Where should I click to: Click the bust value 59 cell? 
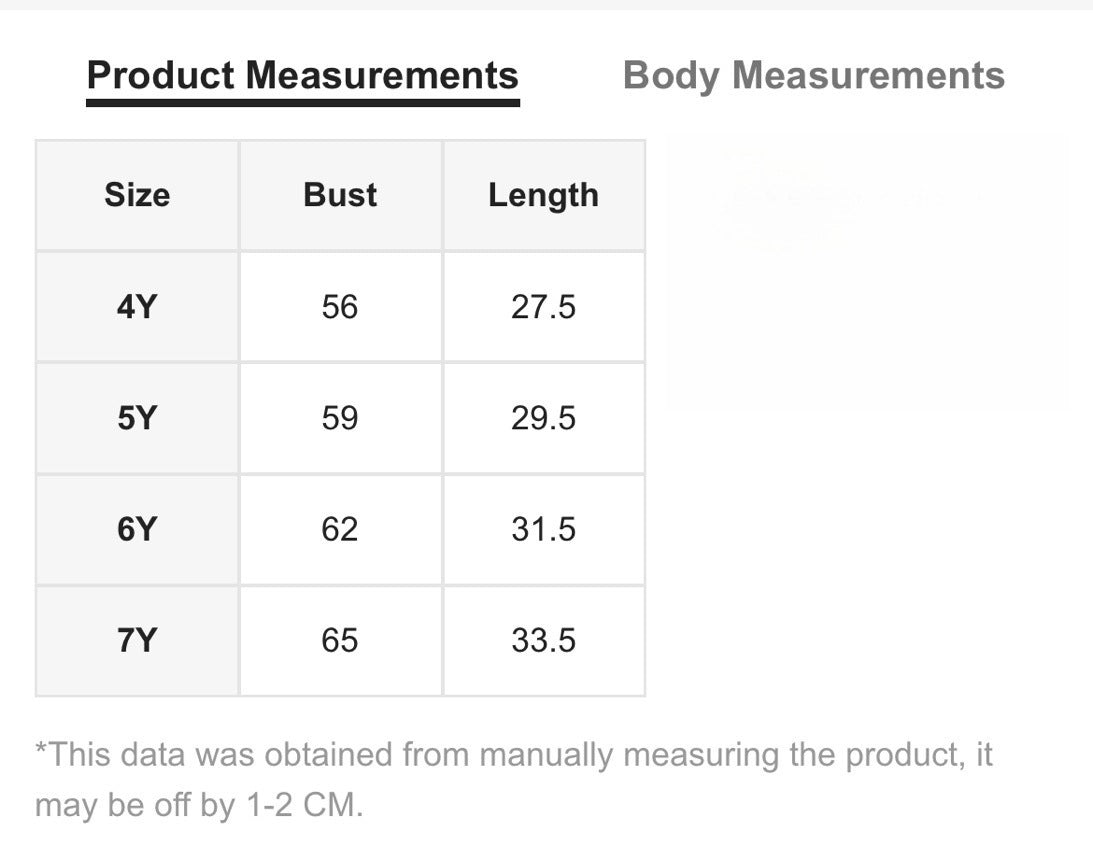(x=340, y=418)
